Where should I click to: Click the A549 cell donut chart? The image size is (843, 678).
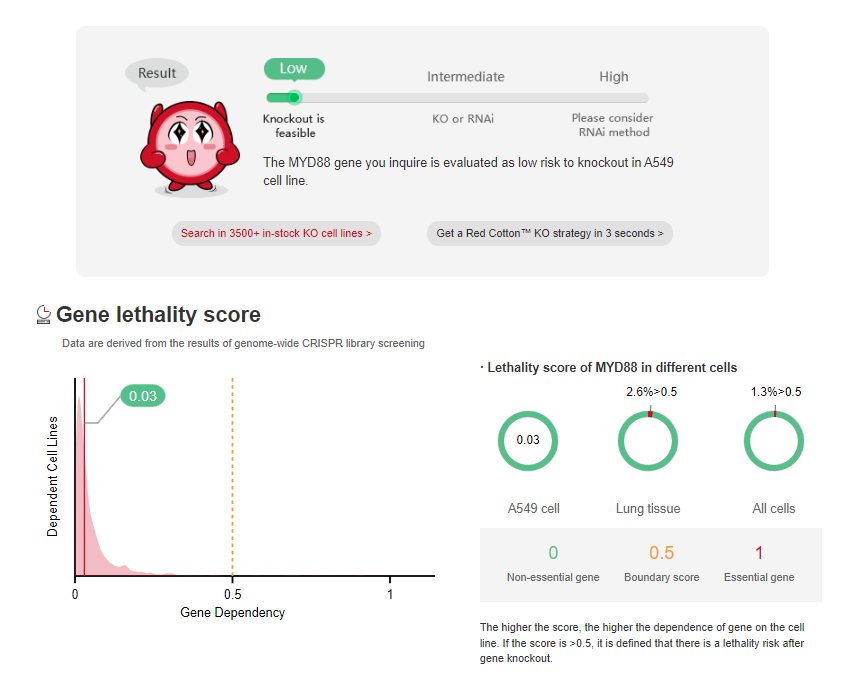(528, 440)
